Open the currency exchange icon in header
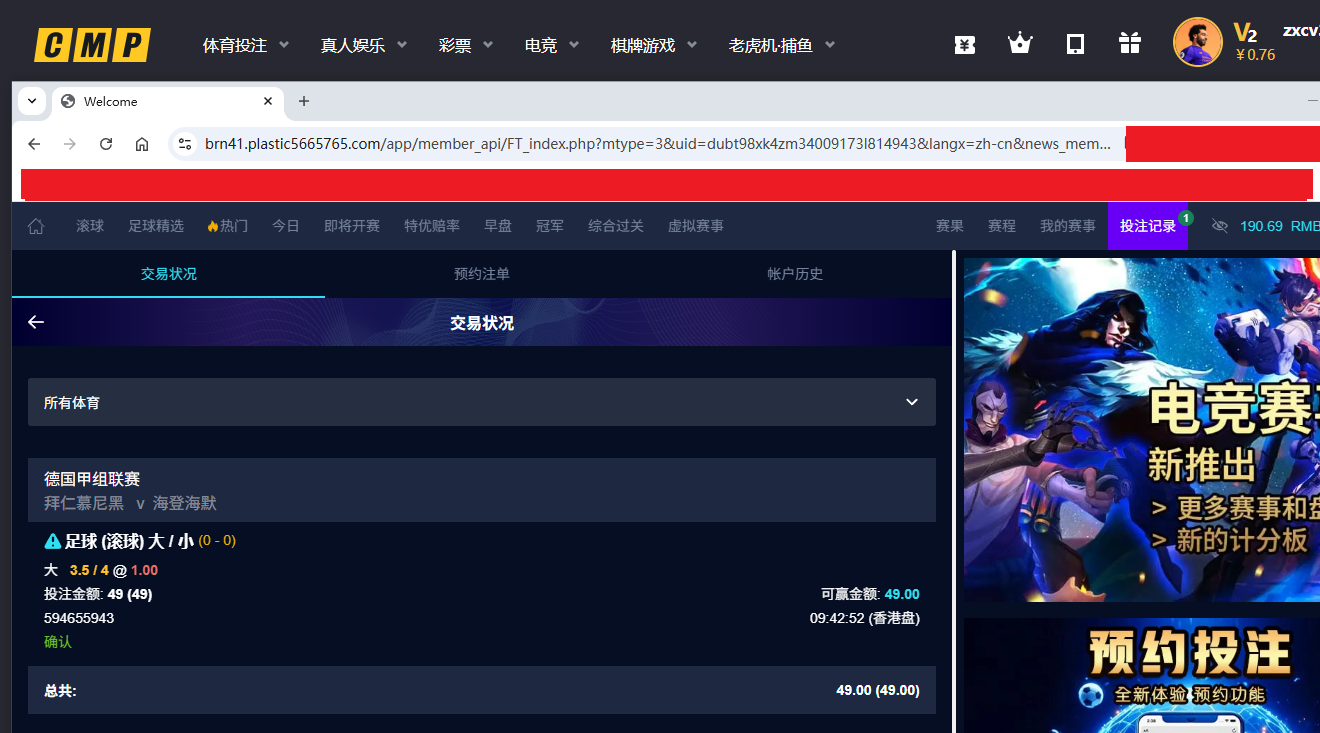This screenshot has height=733, width=1320. coord(965,44)
